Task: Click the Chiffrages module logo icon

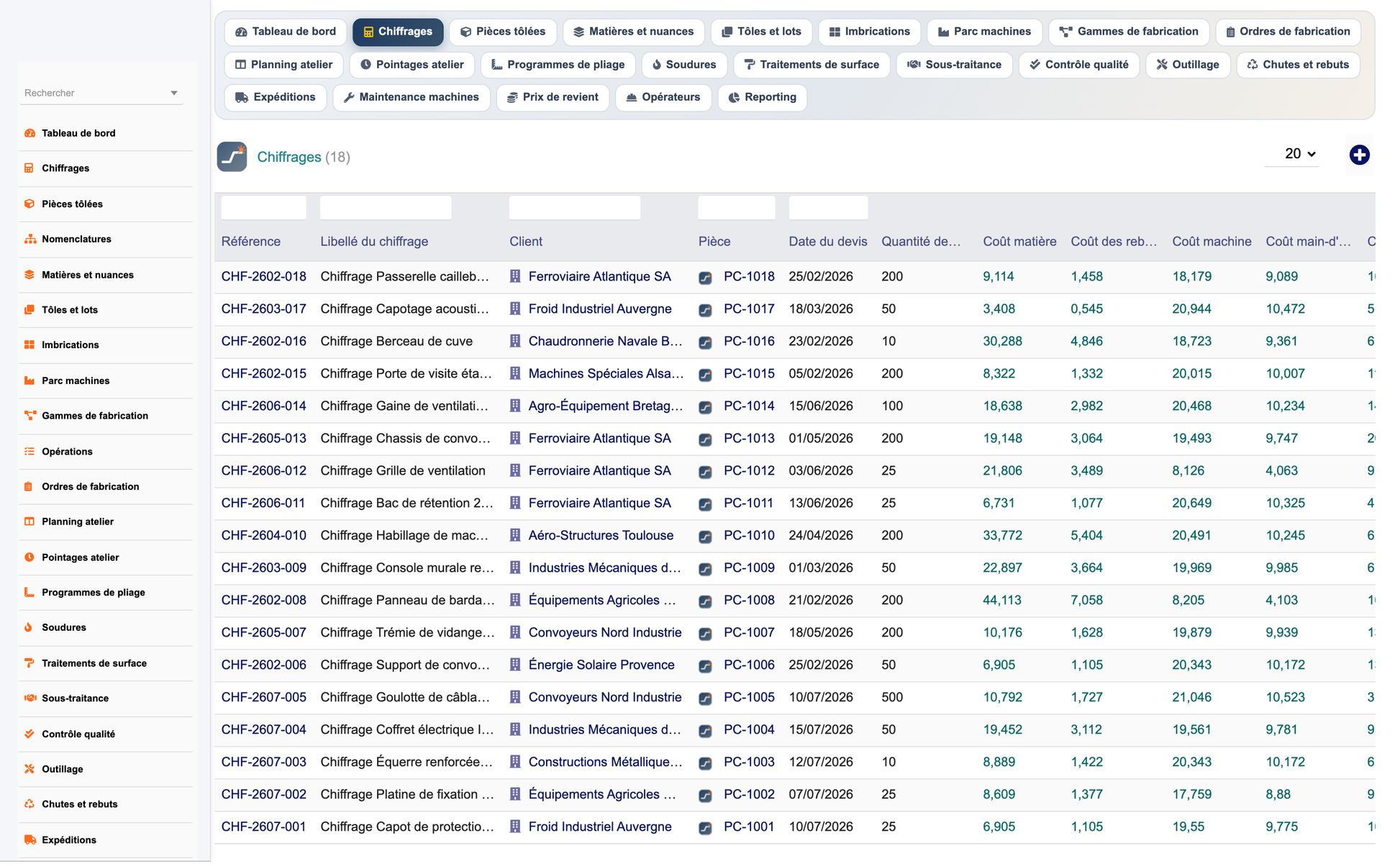Action: pyautogui.click(x=232, y=157)
